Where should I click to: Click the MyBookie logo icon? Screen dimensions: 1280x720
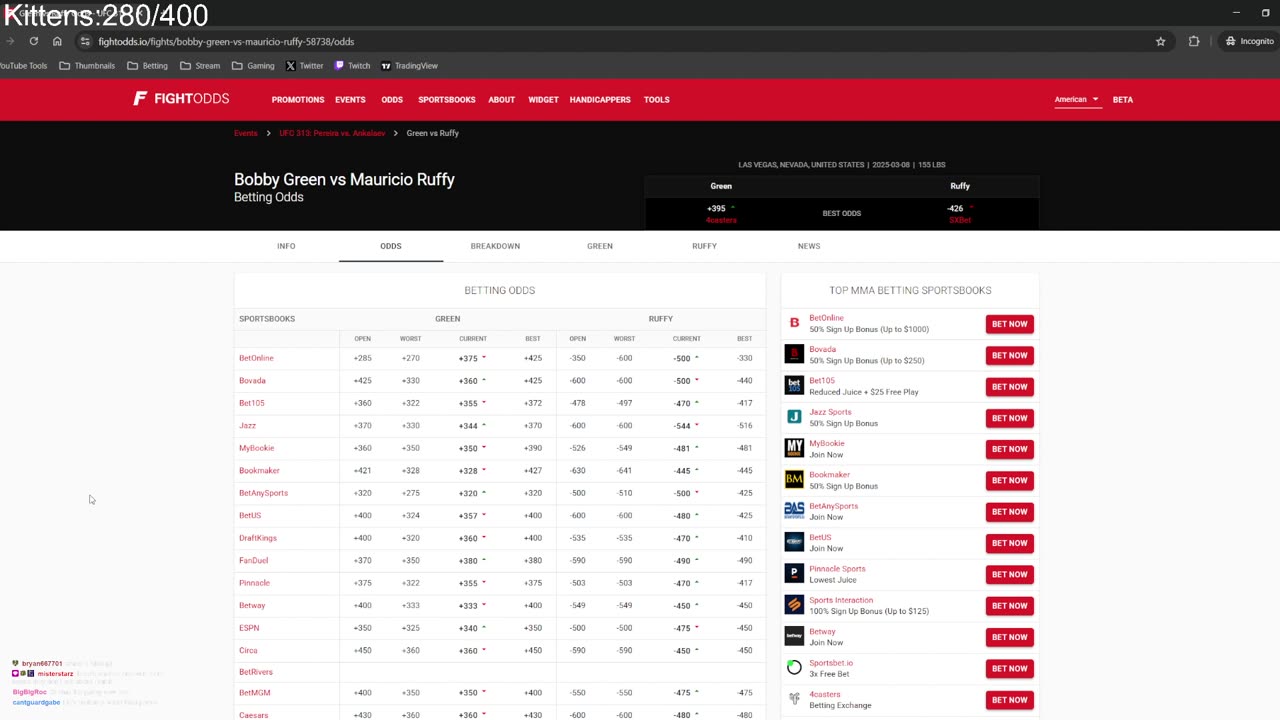click(794, 448)
